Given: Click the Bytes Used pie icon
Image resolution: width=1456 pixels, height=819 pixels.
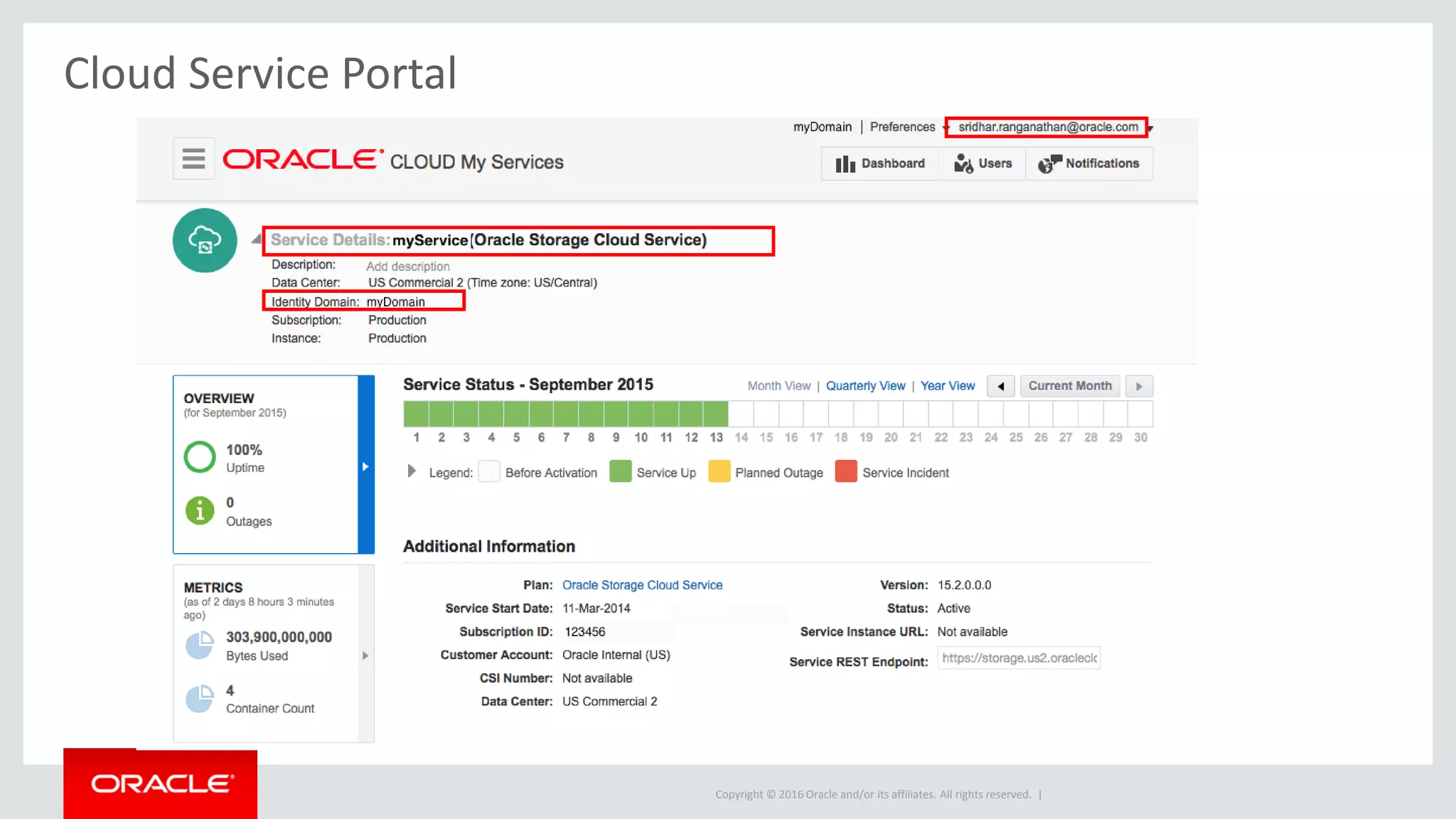Looking at the screenshot, I should point(200,645).
